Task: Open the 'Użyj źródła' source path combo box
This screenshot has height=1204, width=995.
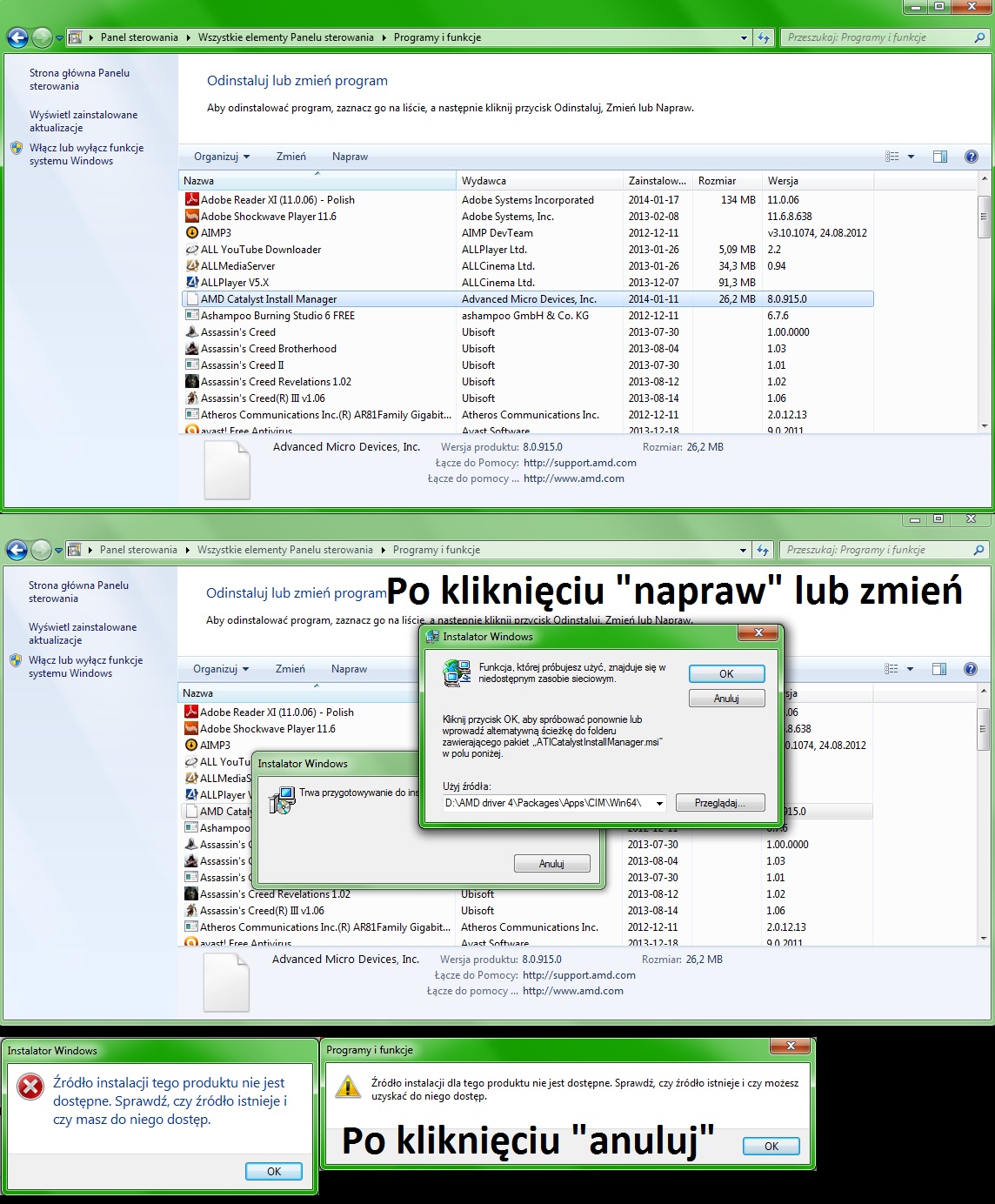Action: [659, 803]
